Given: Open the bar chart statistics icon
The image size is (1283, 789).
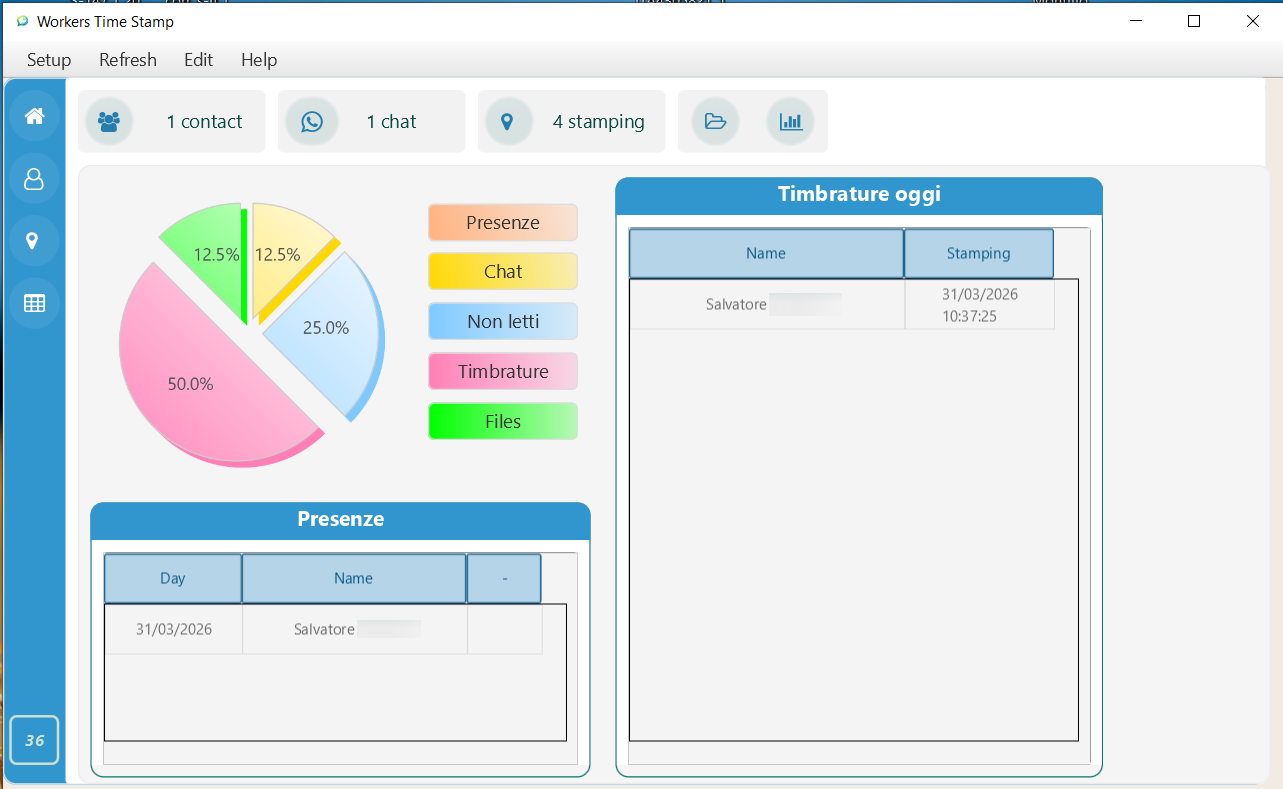Looking at the screenshot, I should tap(791, 122).
